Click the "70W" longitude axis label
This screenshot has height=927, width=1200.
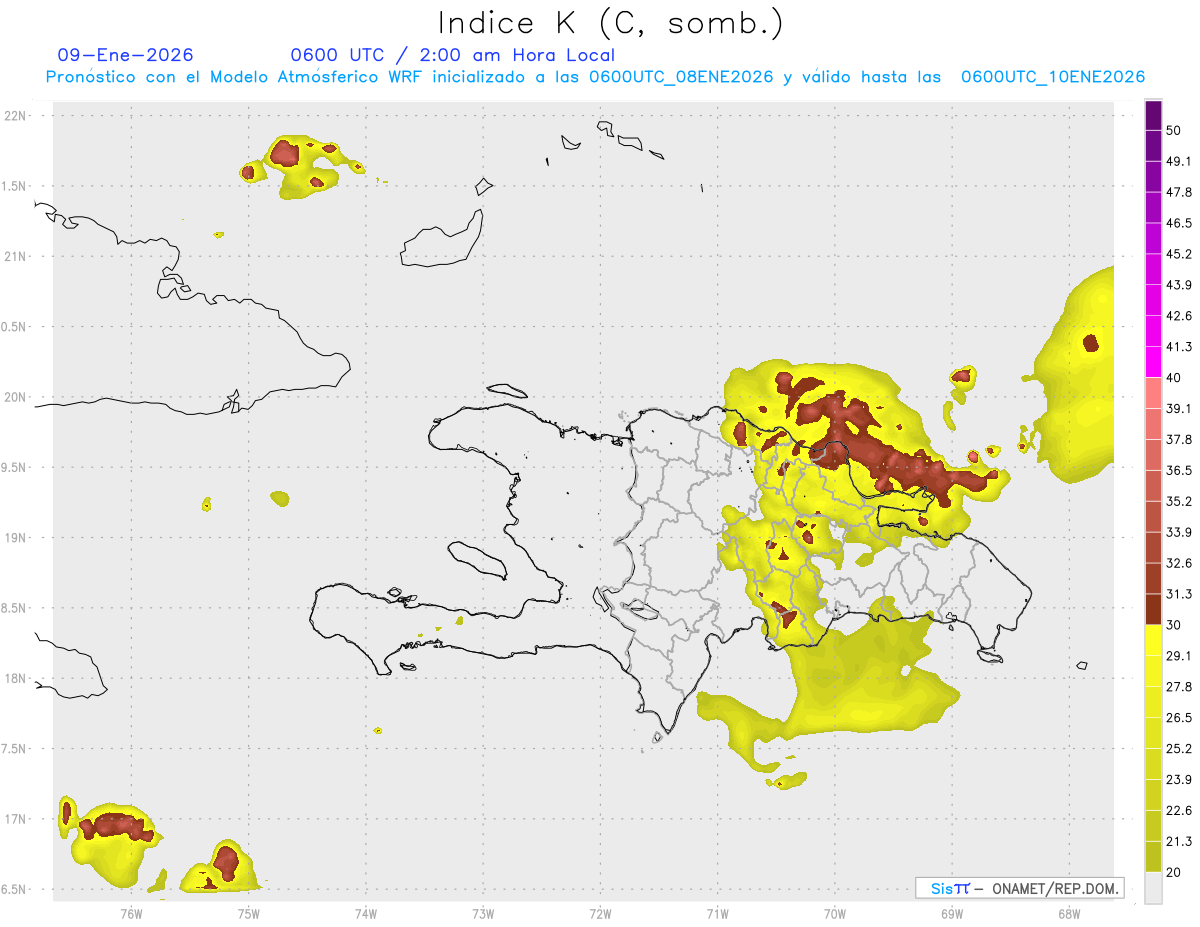(835, 914)
